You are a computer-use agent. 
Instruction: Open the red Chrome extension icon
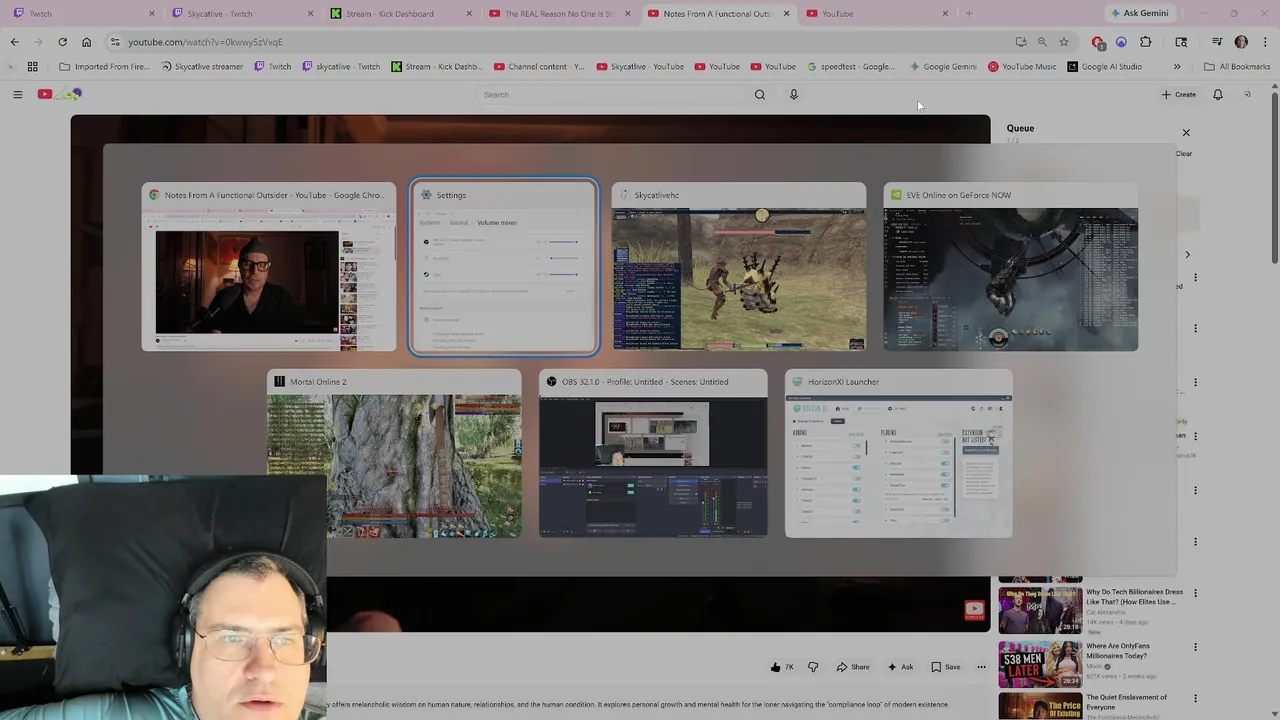click(1098, 42)
